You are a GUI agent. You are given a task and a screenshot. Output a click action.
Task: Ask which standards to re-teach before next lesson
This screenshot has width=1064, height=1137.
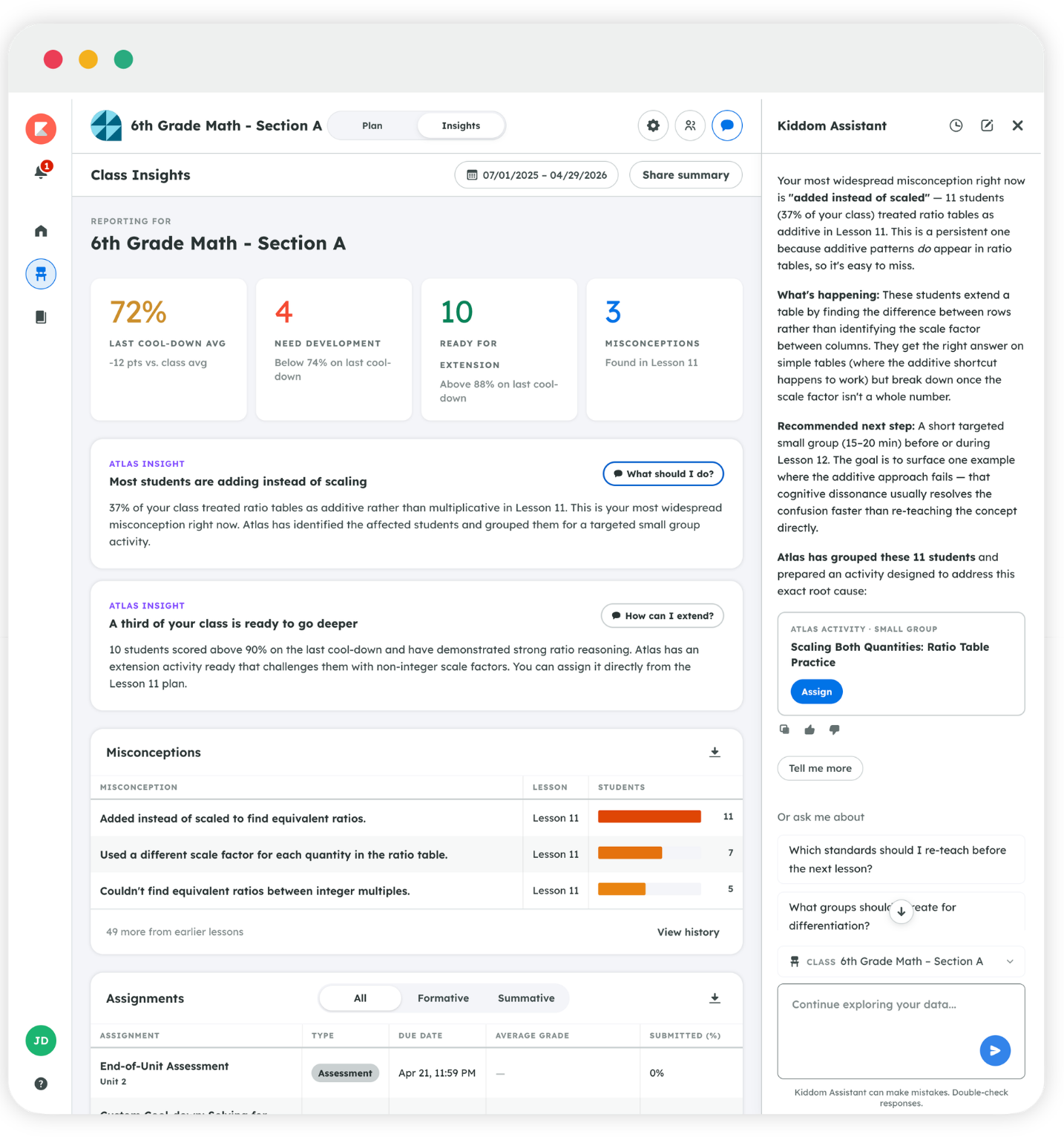pyautogui.click(x=901, y=859)
